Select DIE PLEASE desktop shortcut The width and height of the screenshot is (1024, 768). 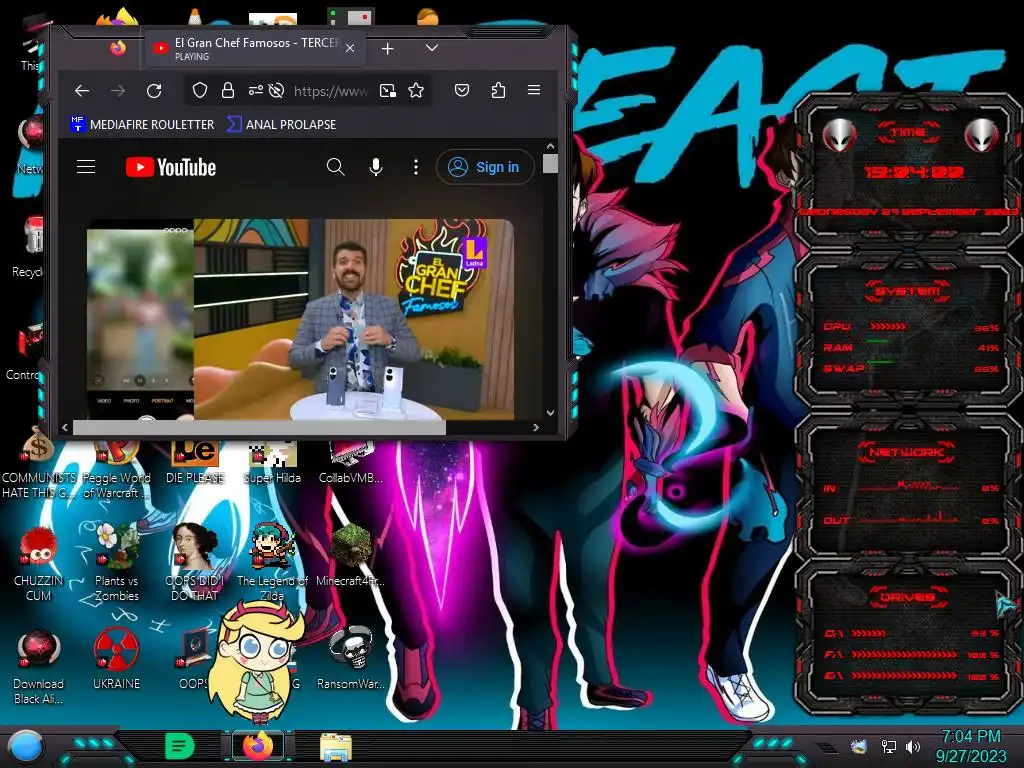click(195, 462)
